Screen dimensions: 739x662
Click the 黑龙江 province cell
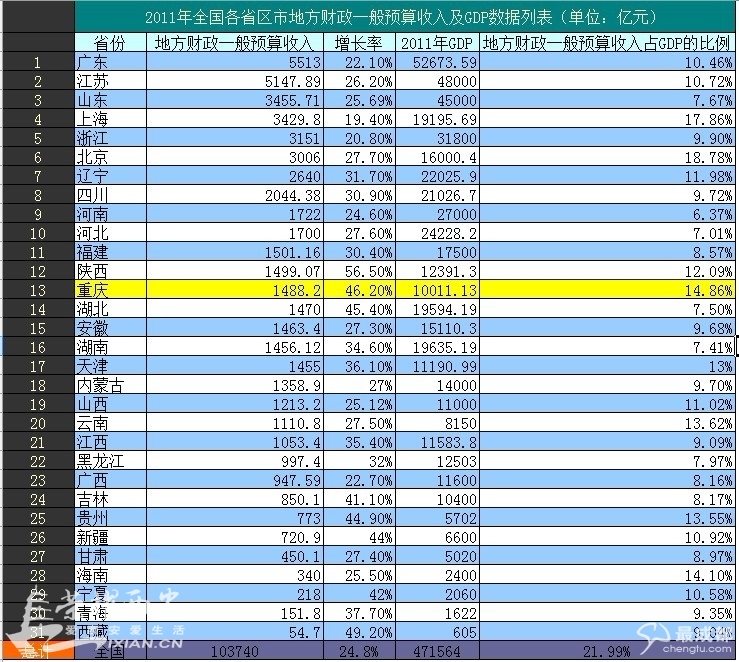111,461
